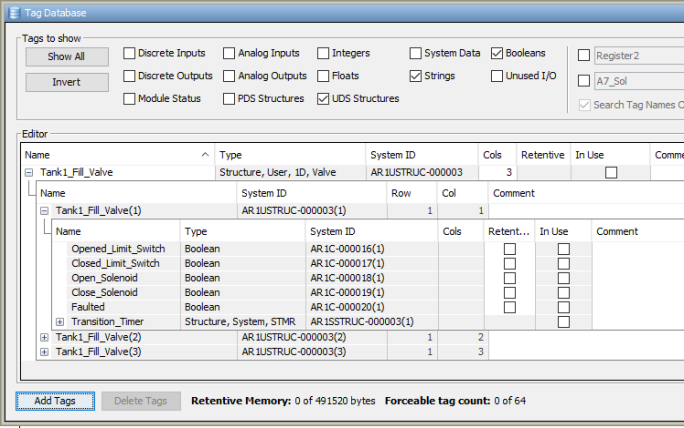The image size is (684, 428).
Task: Expand the Tank1_Fill_Valve(2) row
Action: point(44,337)
